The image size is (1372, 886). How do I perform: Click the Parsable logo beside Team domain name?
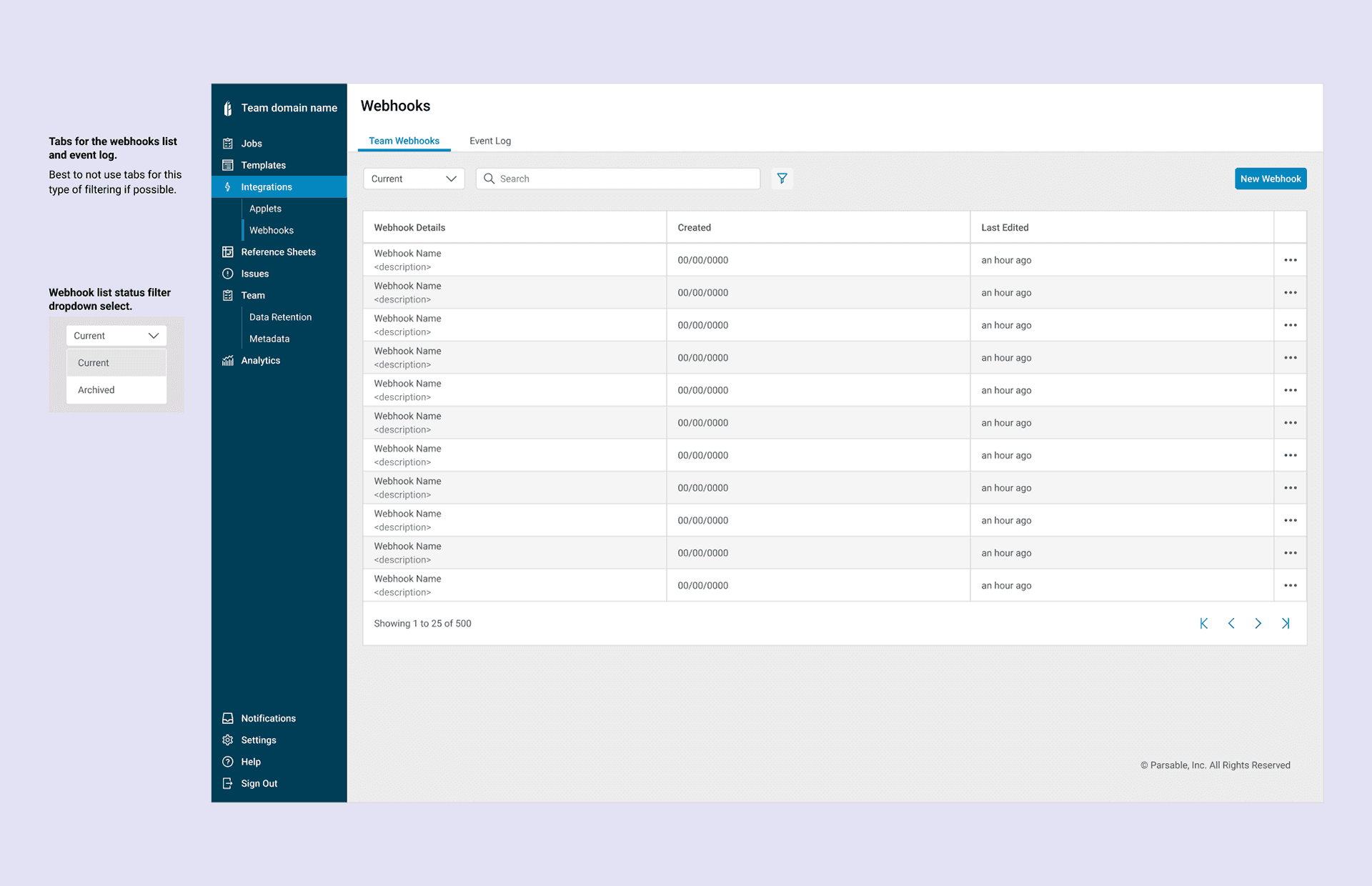pyautogui.click(x=228, y=109)
